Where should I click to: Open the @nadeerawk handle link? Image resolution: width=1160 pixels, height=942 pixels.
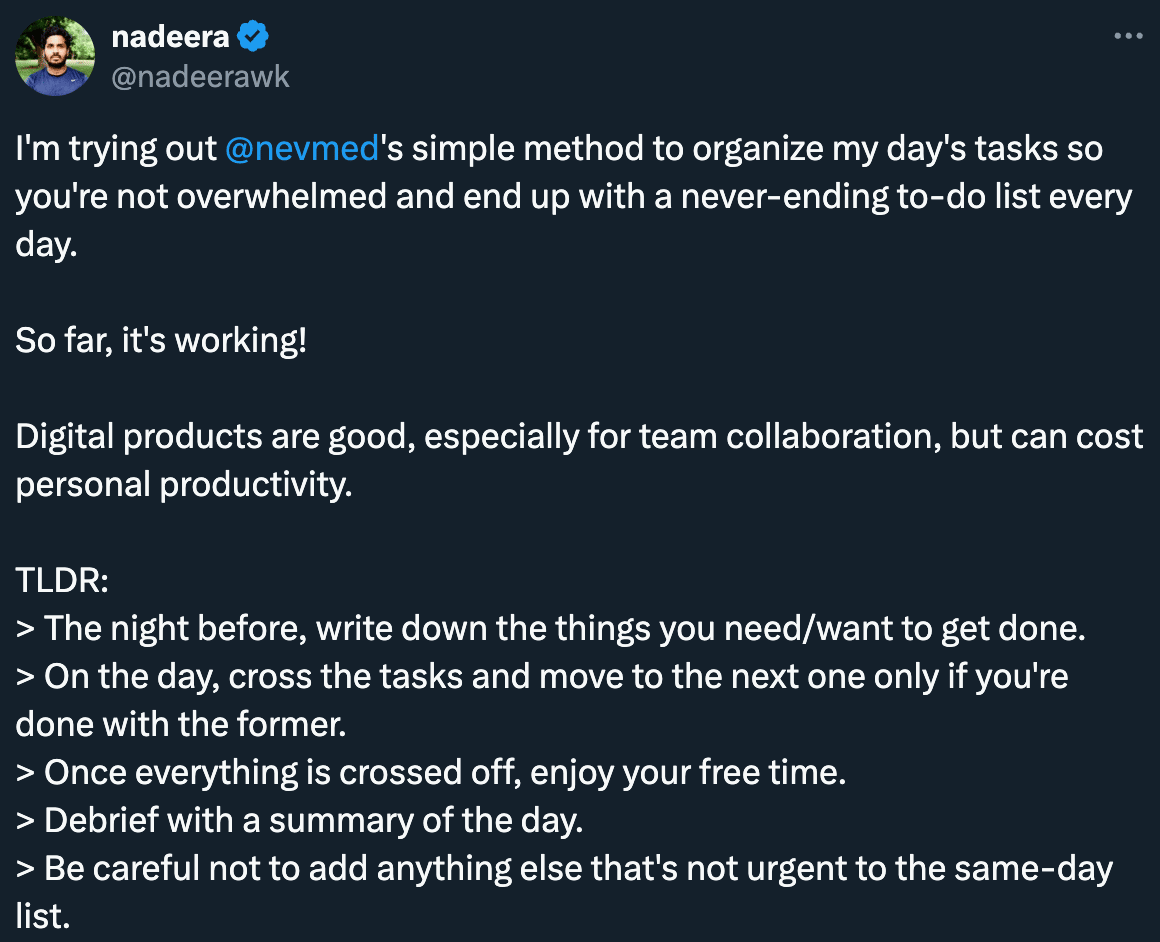(x=200, y=77)
